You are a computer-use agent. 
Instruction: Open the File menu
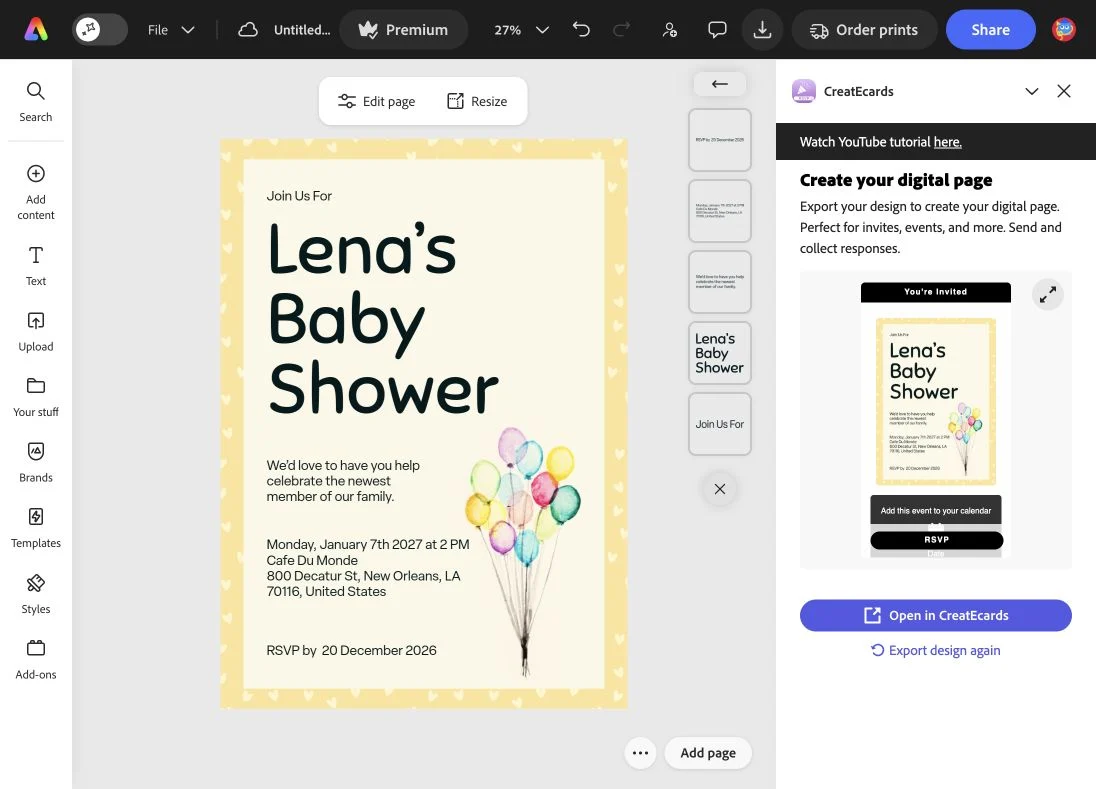[171, 30]
